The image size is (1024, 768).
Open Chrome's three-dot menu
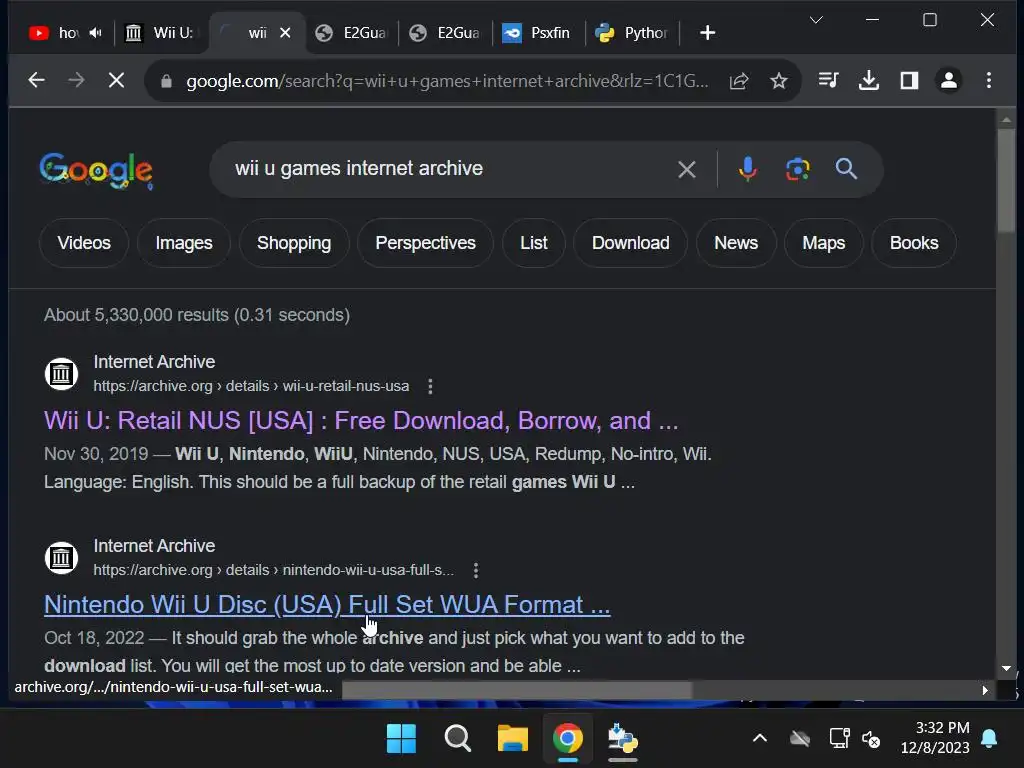[x=989, y=80]
